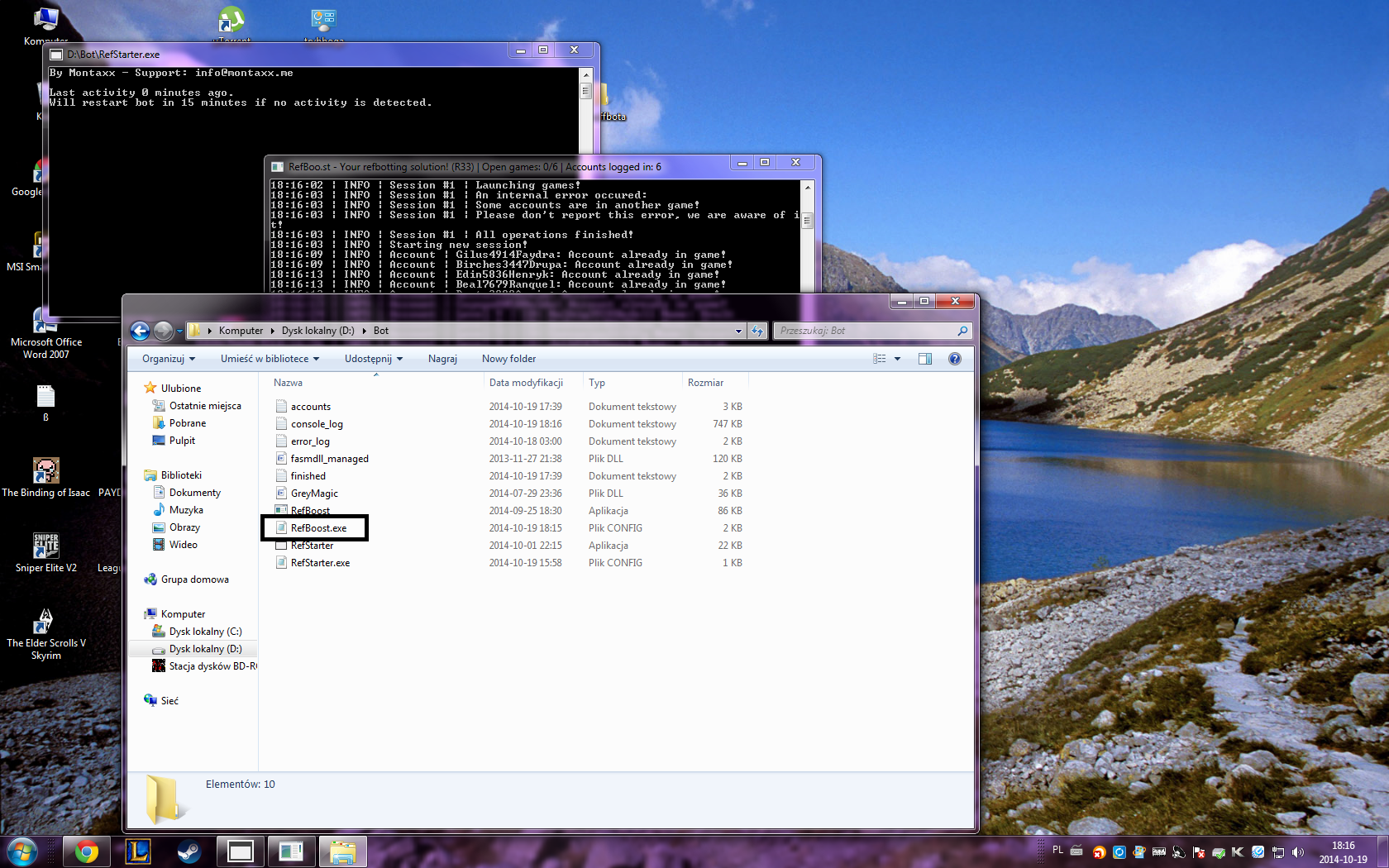Open Sieć in navigation pane

(x=169, y=701)
